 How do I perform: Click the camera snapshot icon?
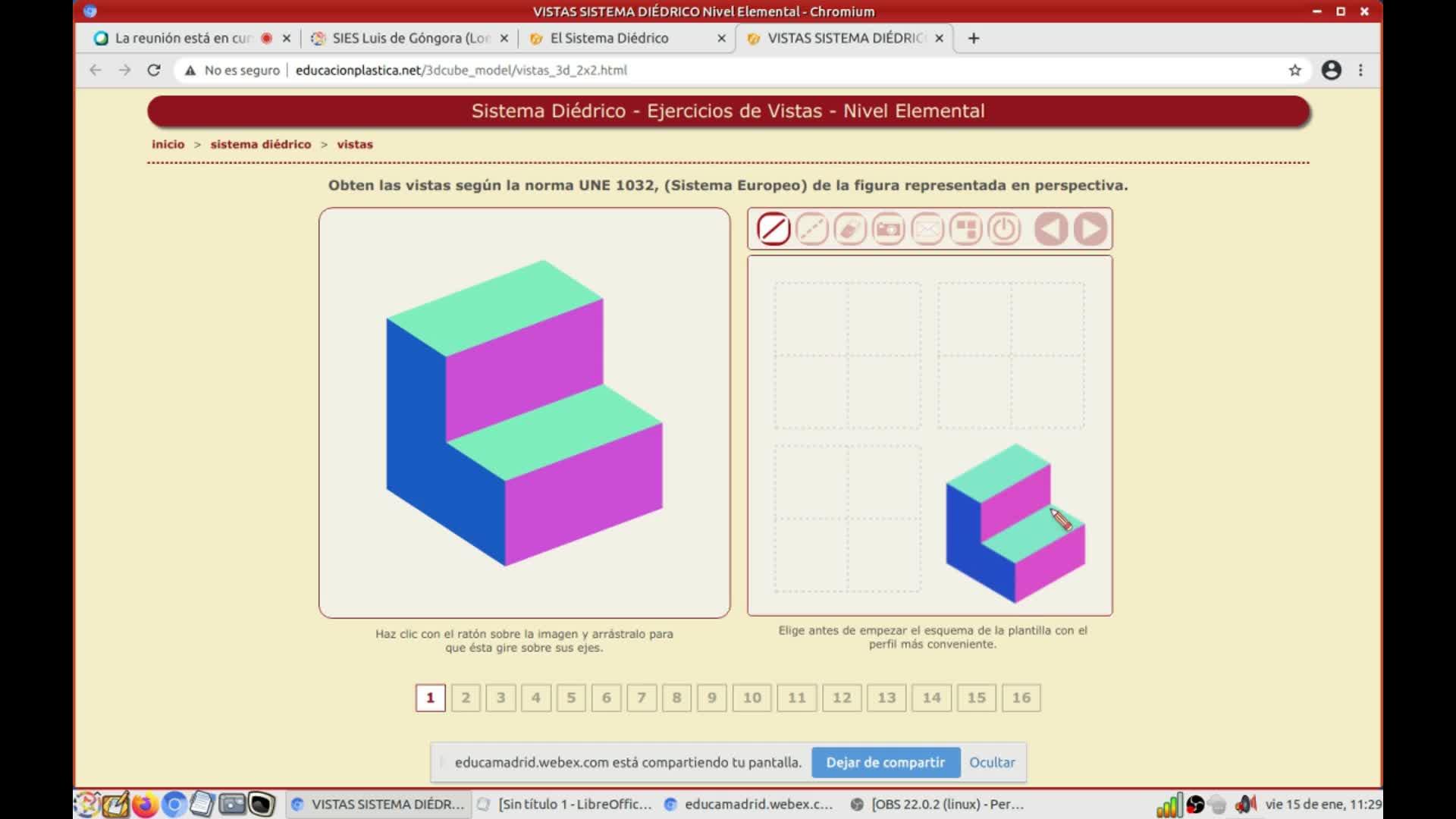click(x=889, y=229)
